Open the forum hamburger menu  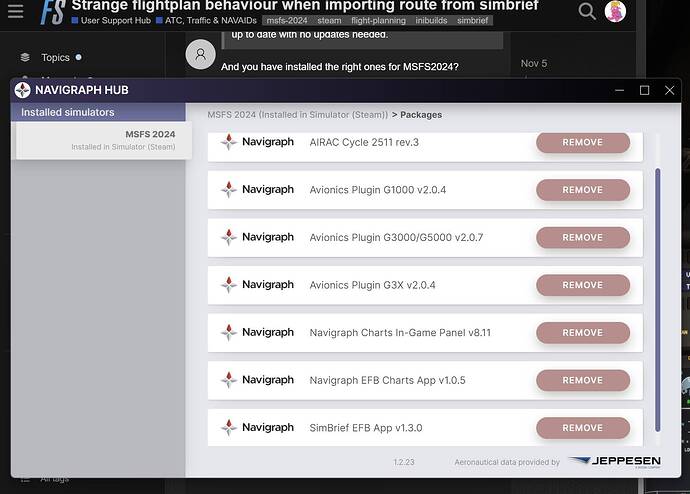[x=15, y=11]
